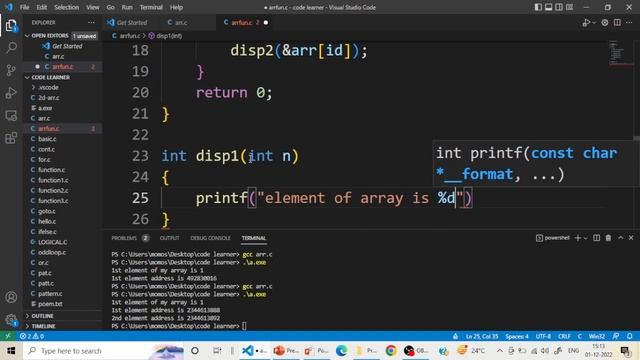Open the Search view in activity bar
Screen dimensions: 640x360
point(11,48)
